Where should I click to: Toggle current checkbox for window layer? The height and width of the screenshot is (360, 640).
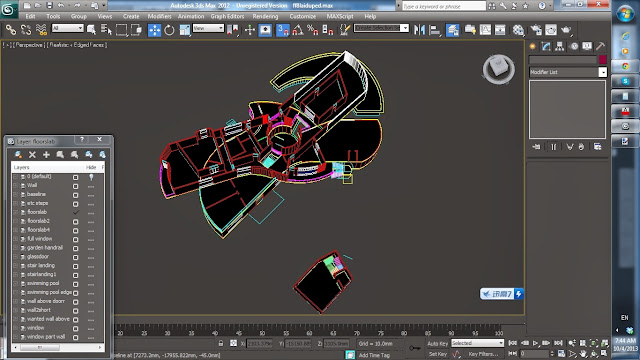pos(76,329)
